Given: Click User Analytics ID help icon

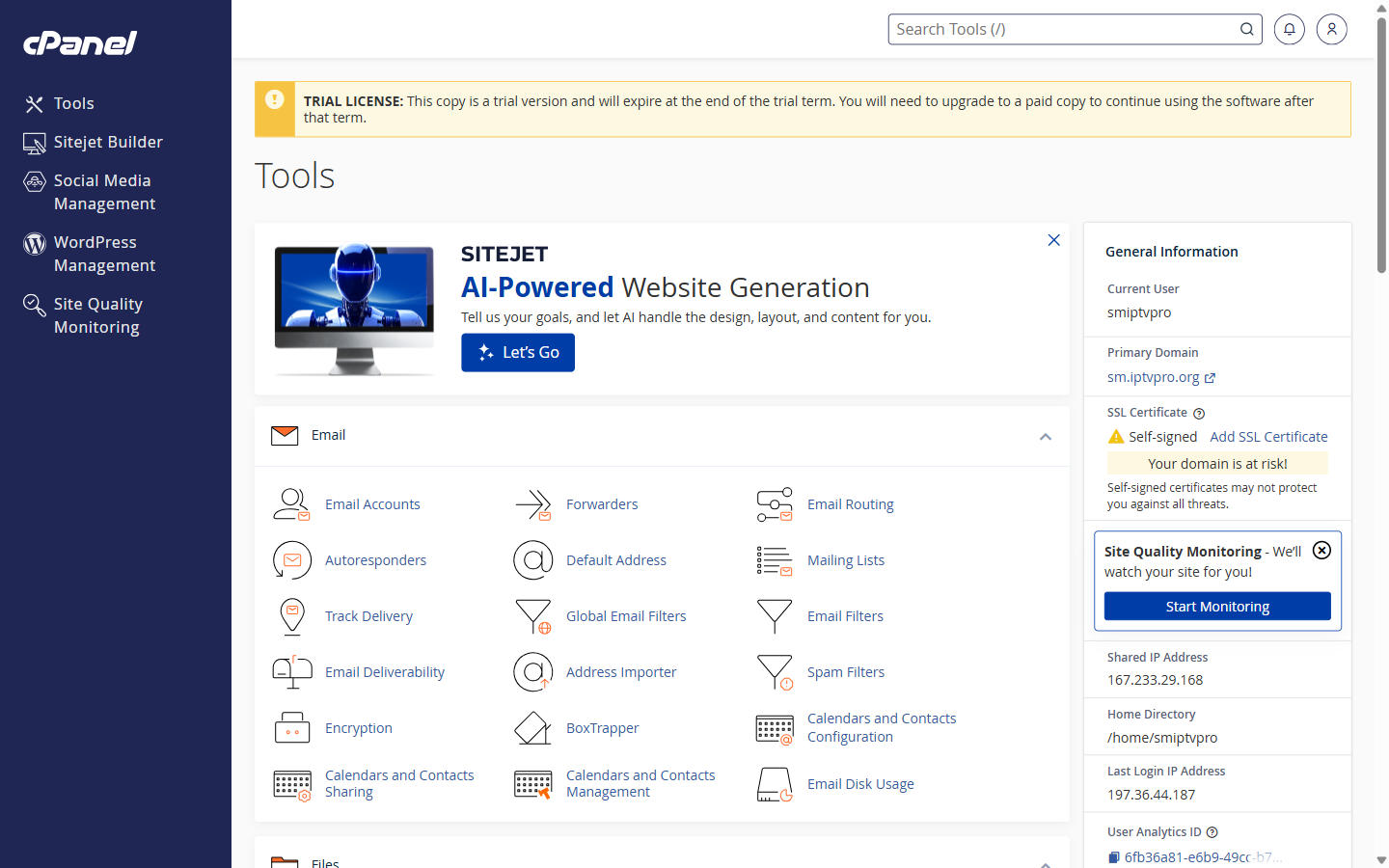Looking at the screenshot, I should (x=1212, y=832).
